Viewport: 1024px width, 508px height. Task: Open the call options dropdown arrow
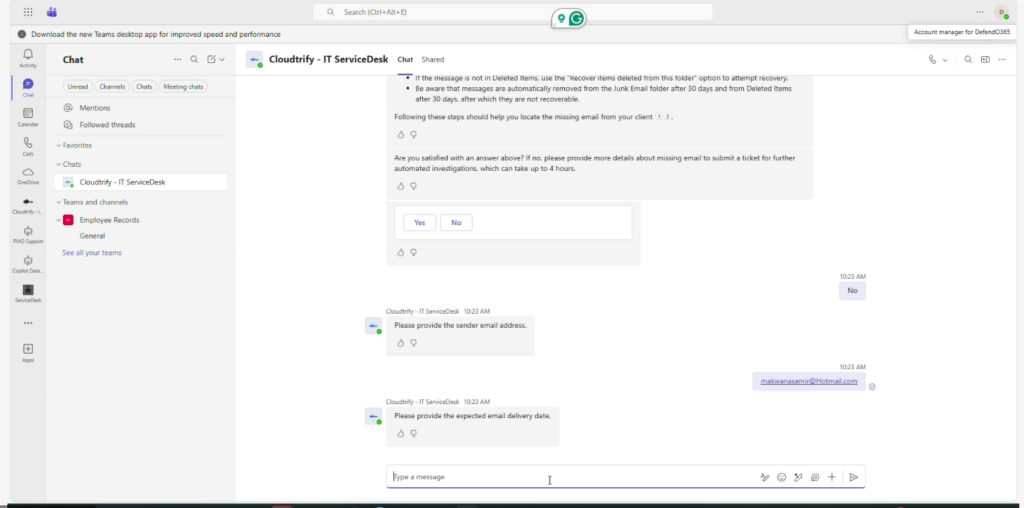point(945,60)
